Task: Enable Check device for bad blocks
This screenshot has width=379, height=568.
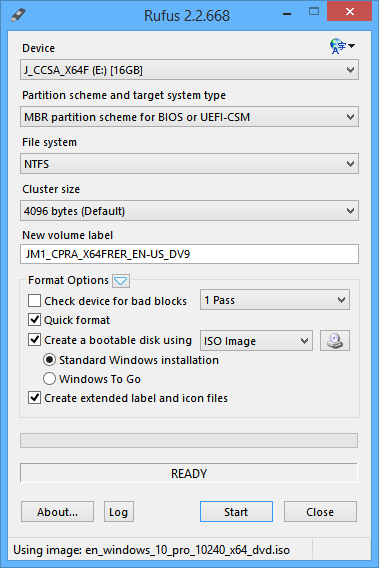Action: (34, 301)
